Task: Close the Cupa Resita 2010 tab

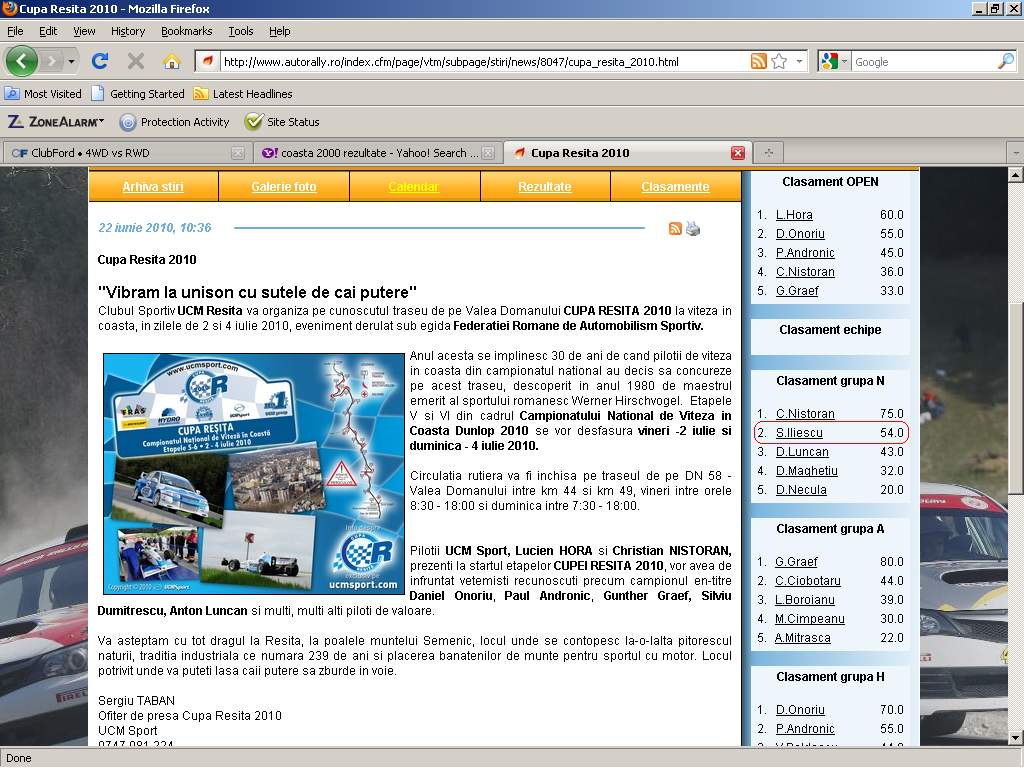Action: [x=738, y=153]
